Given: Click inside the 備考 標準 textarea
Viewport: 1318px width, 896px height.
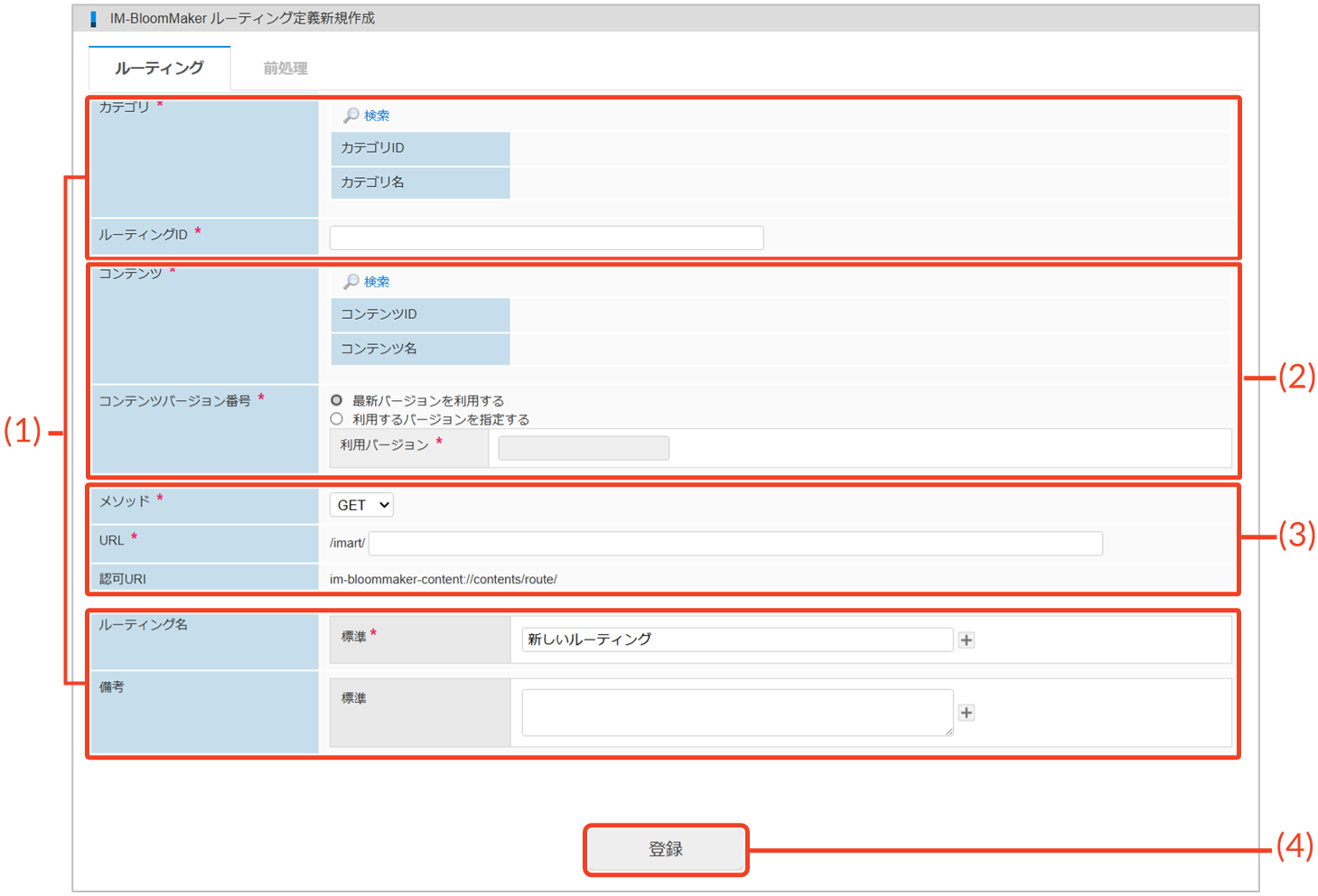Looking at the screenshot, I should (736, 712).
